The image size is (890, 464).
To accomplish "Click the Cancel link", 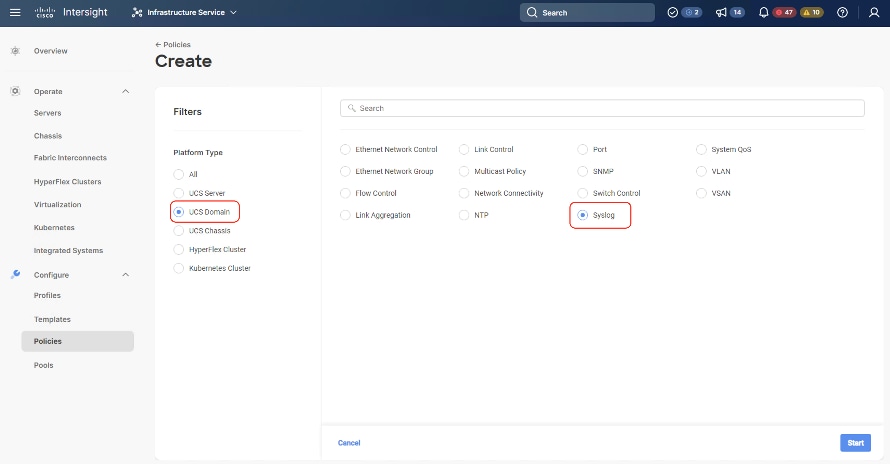I will 349,443.
